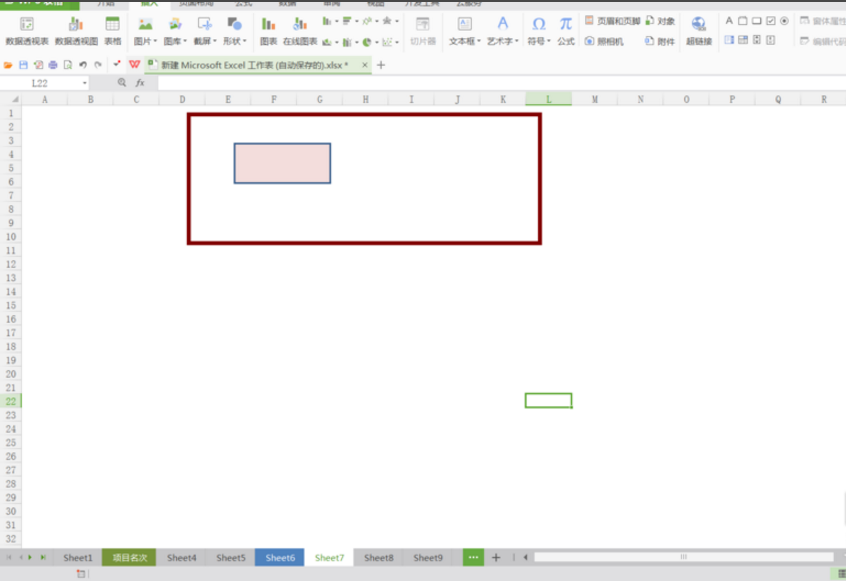Add a new sheet with the plus button
The image size is (846, 581).
pyautogui.click(x=496, y=558)
